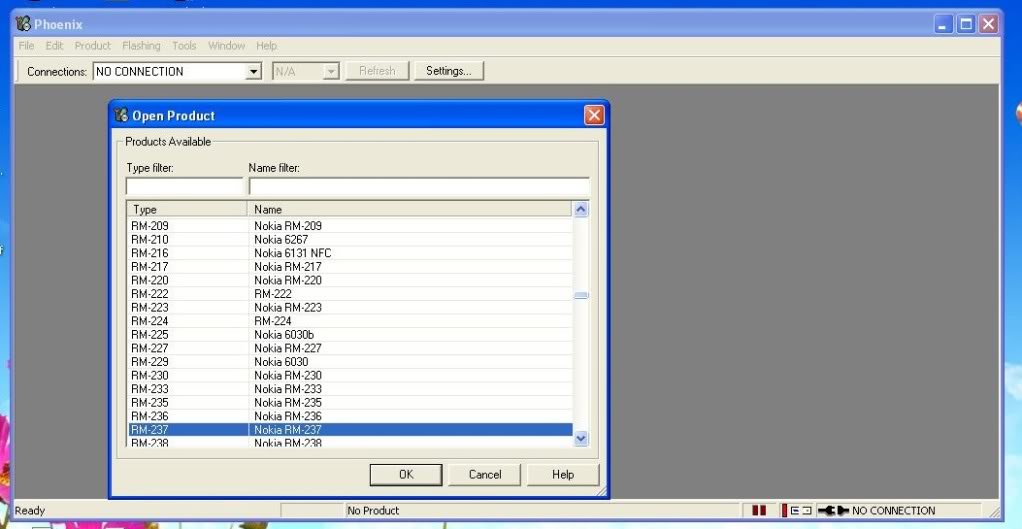1022x529 pixels.
Task: Click No Product in status bar
Action: tap(373, 511)
